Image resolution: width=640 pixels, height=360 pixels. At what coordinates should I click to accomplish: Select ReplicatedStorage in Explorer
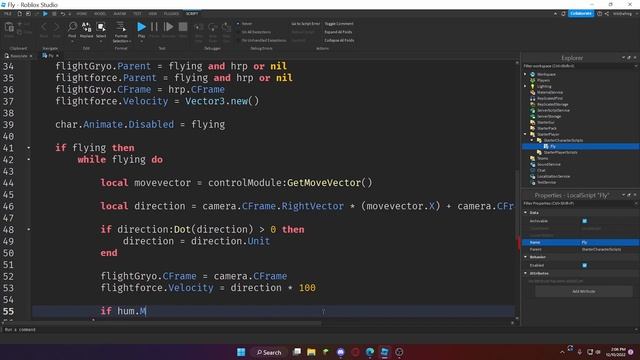pos(552,104)
